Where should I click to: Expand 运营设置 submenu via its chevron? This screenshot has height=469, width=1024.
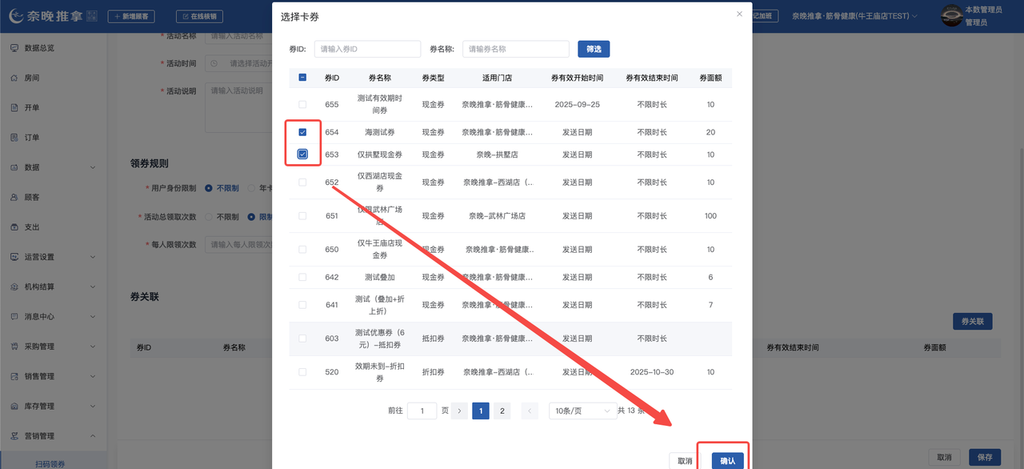click(x=92, y=257)
